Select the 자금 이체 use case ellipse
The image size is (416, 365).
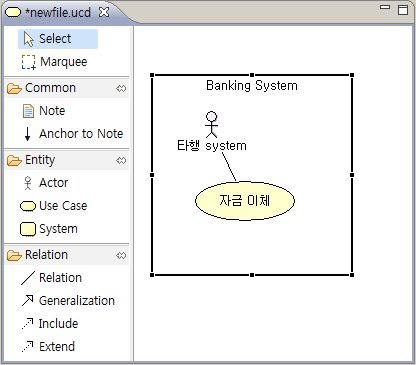[245, 201]
